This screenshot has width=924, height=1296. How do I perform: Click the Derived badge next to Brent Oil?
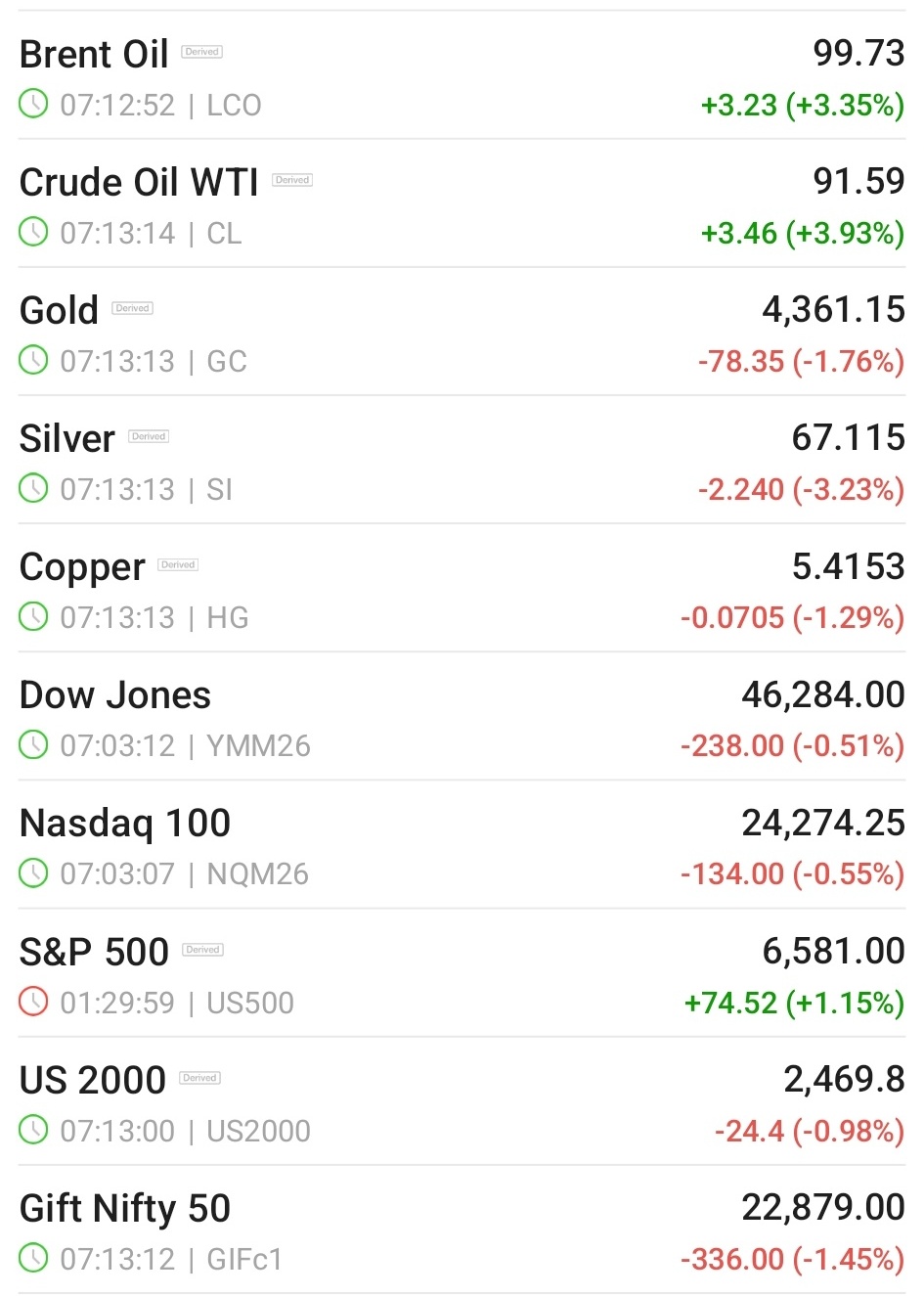pos(202,52)
